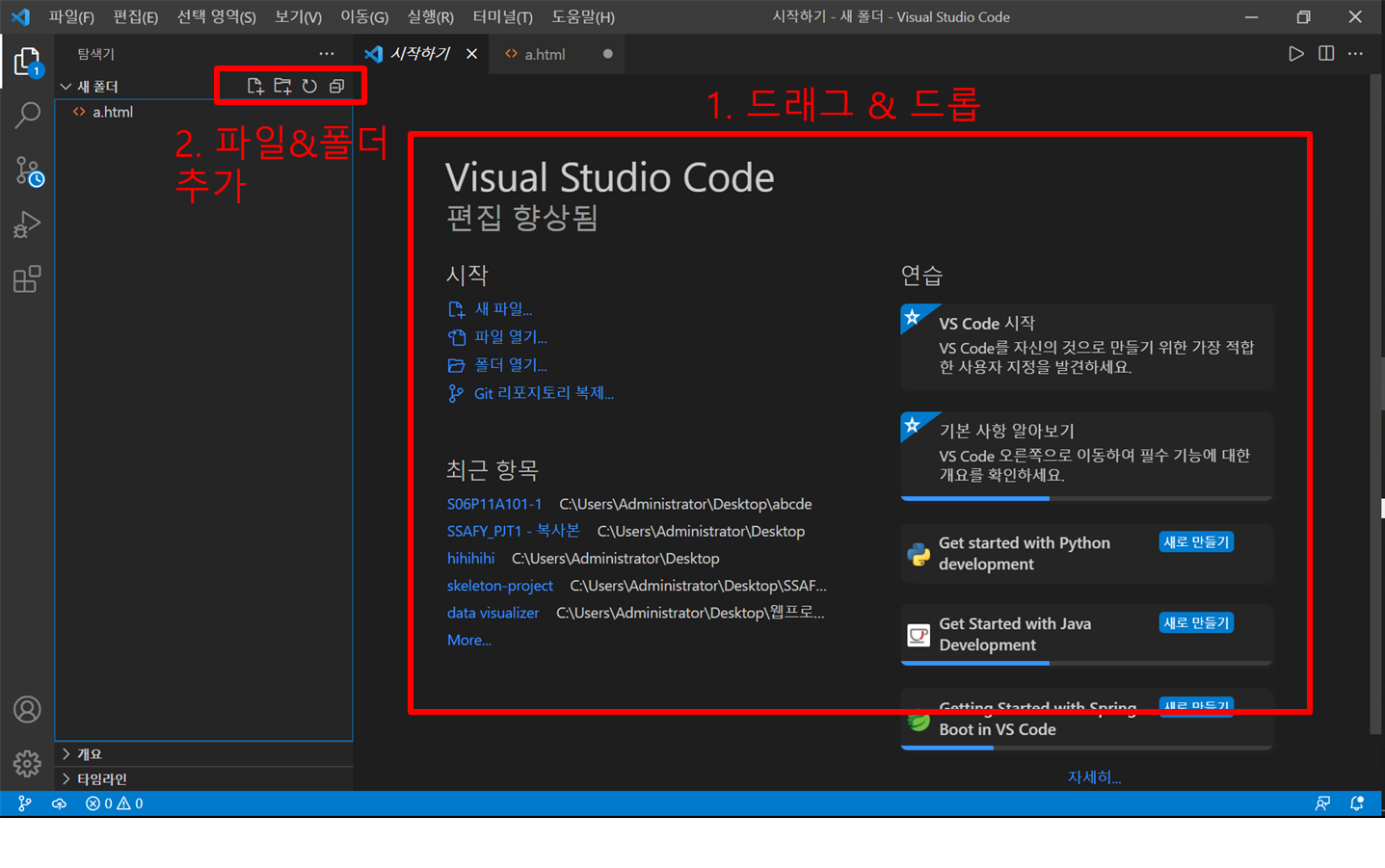This screenshot has height=868, width=1385.
Task: Click the errors and warnings count in status bar
Action: click(x=114, y=803)
